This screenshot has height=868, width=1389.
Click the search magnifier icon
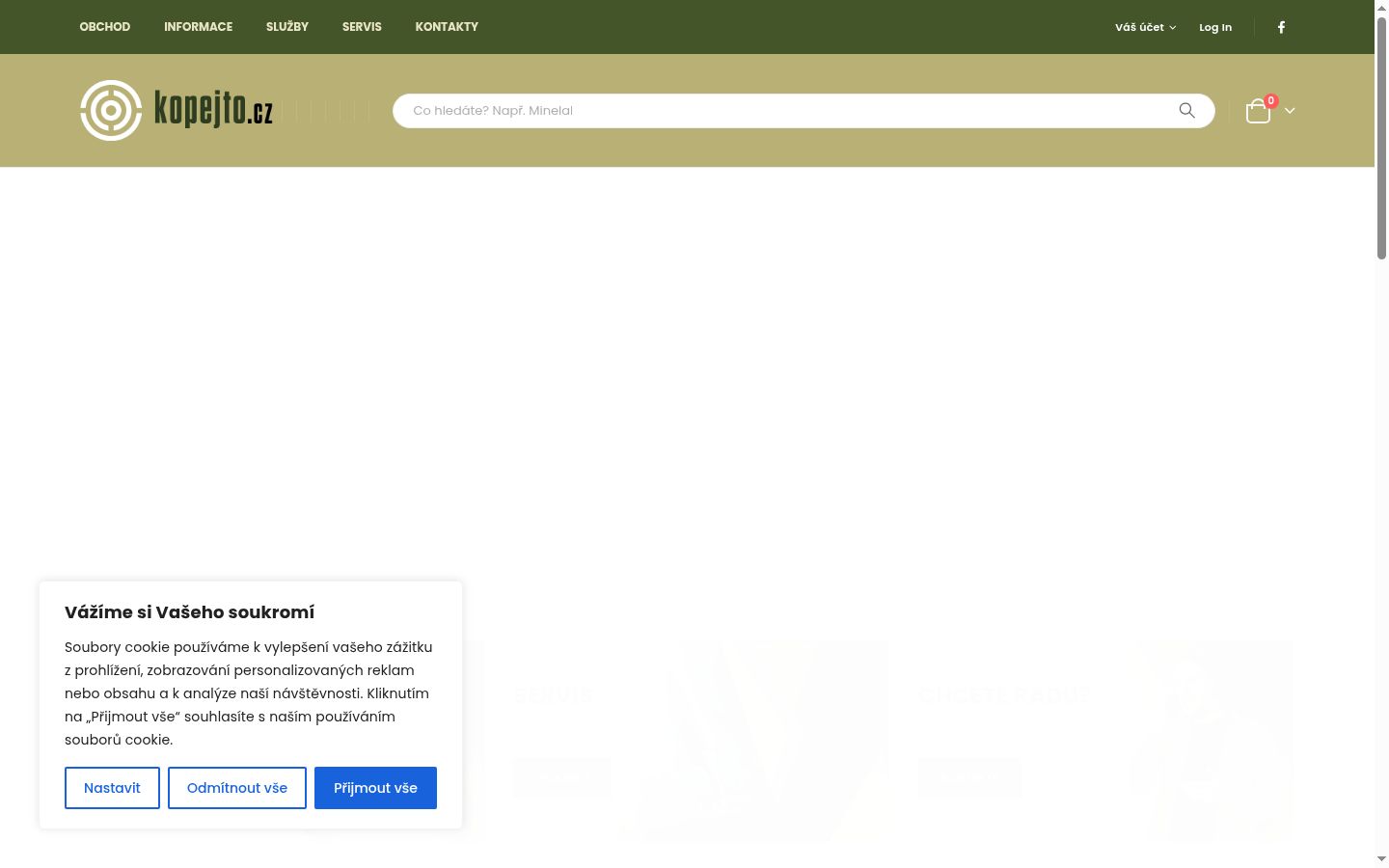(x=1186, y=111)
